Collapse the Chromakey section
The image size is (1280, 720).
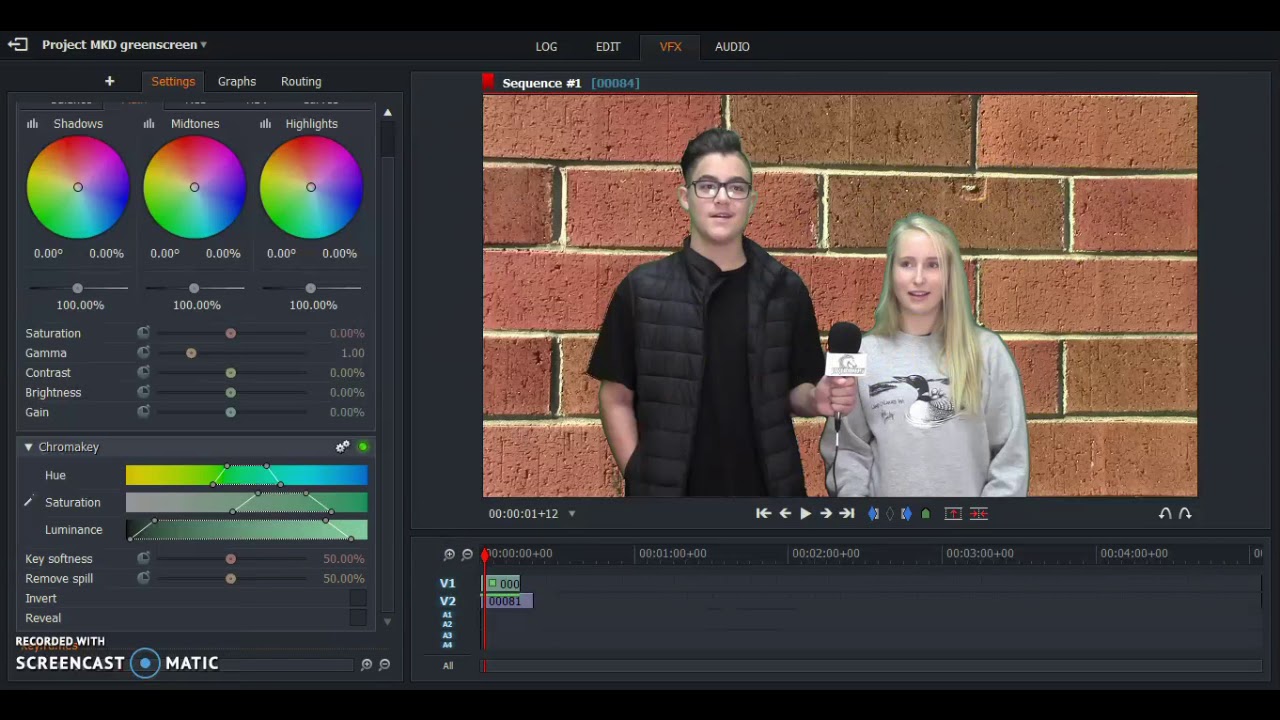(28, 447)
